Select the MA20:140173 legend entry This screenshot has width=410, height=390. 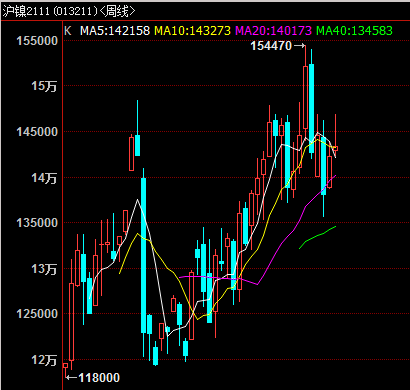274,31
